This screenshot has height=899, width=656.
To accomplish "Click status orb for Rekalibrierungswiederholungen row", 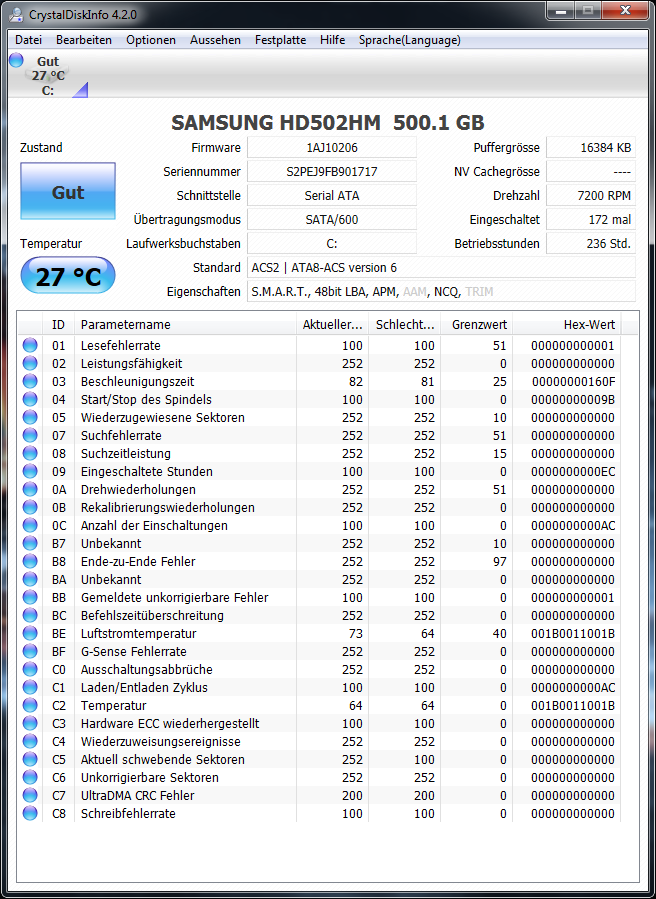I will pyautogui.click(x=30, y=507).
